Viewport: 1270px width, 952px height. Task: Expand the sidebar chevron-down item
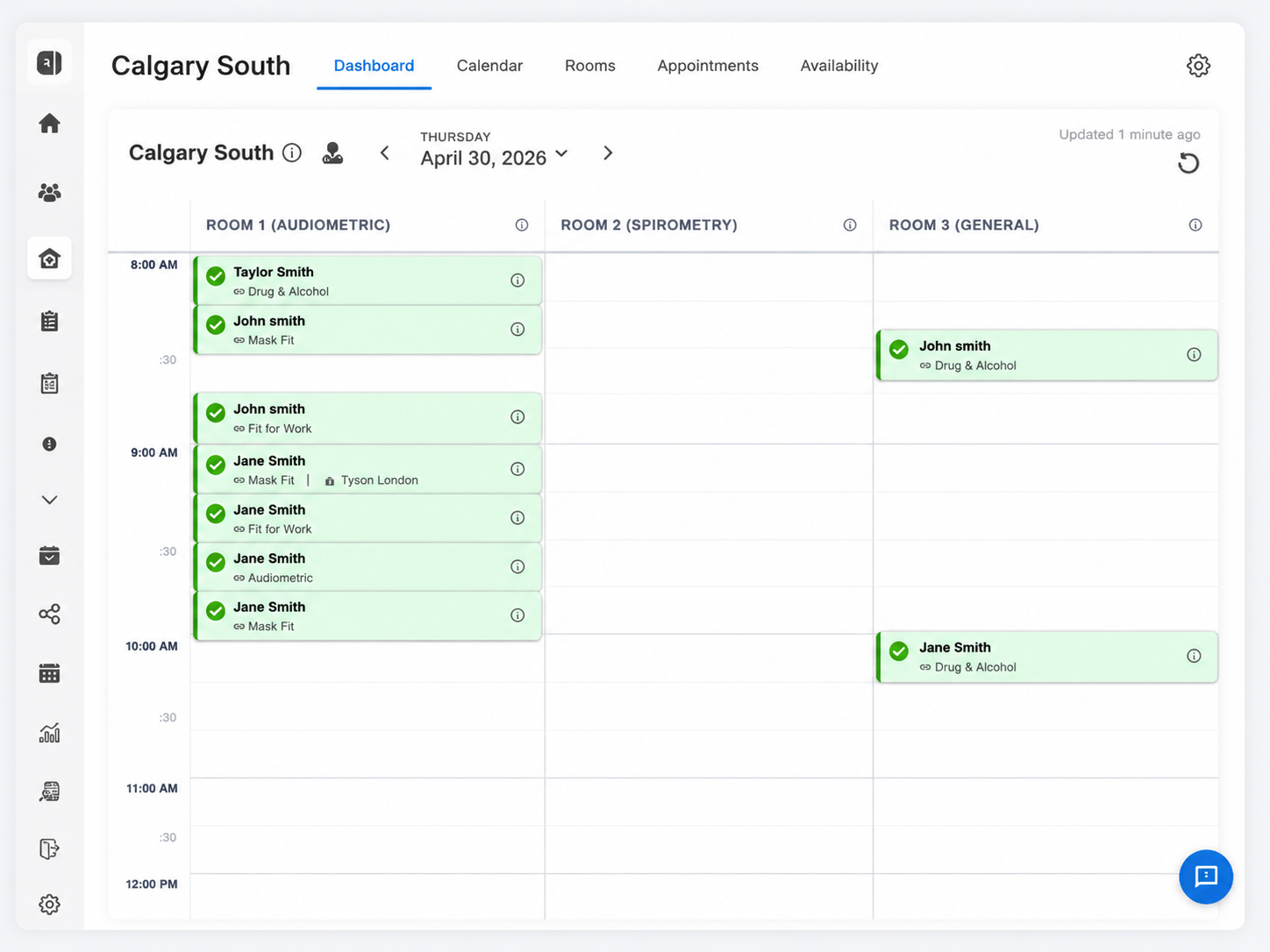50,500
